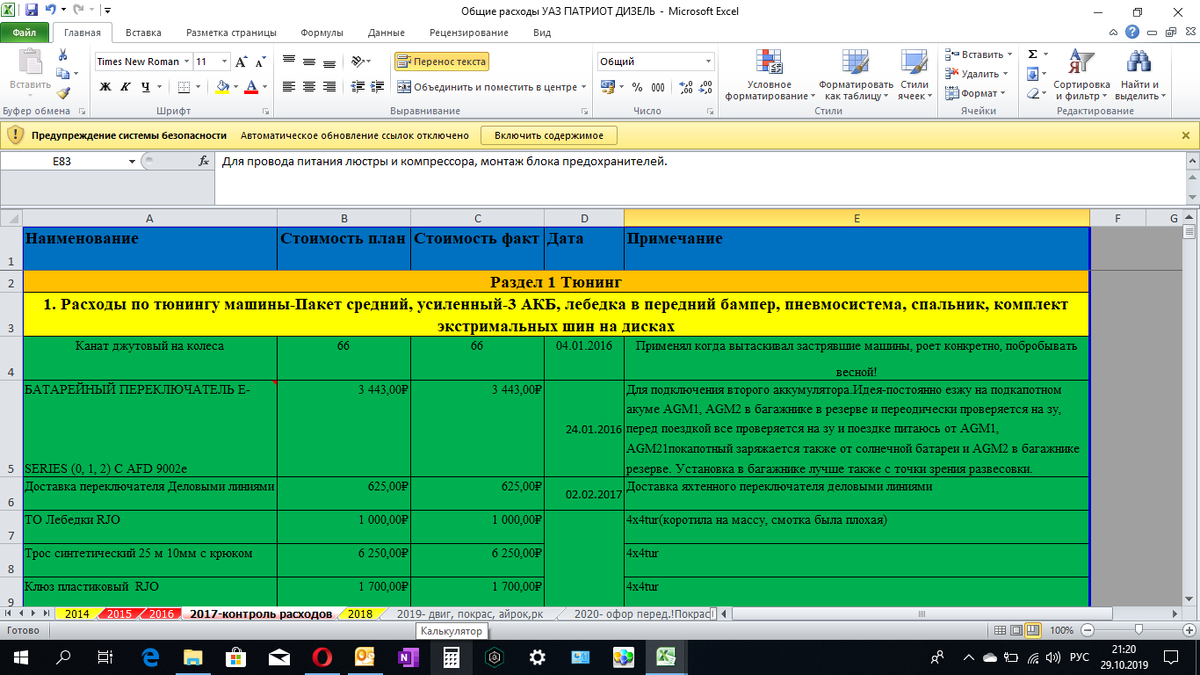
Task: Open the Файл tab
Action: point(24,32)
